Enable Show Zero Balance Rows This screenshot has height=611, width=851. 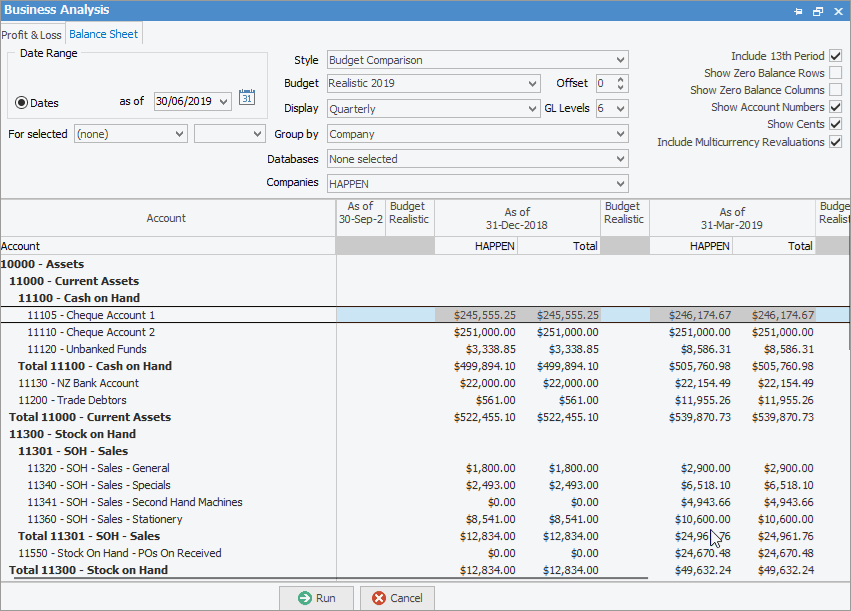tap(835, 73)
